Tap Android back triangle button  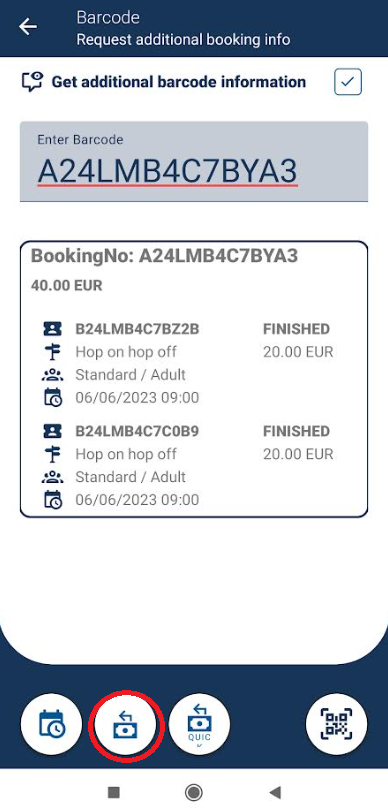coord(275,792)
